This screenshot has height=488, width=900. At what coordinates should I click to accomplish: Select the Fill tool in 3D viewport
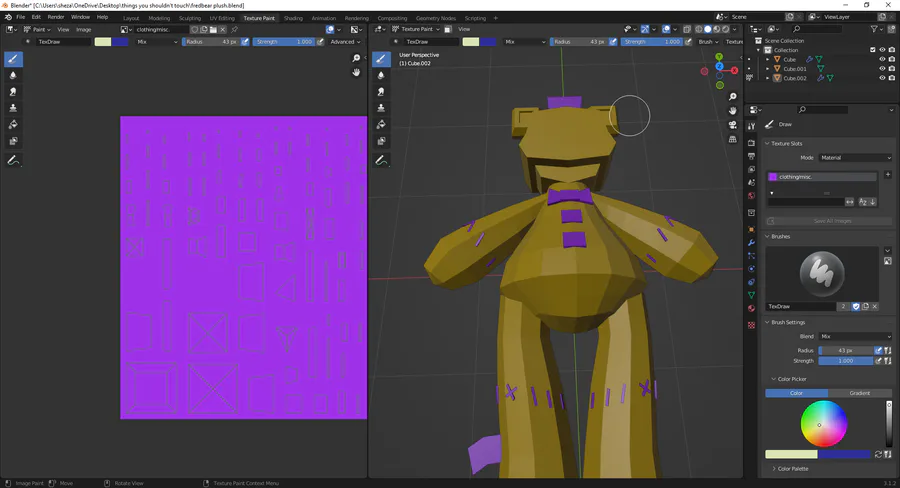pos(381,125)
